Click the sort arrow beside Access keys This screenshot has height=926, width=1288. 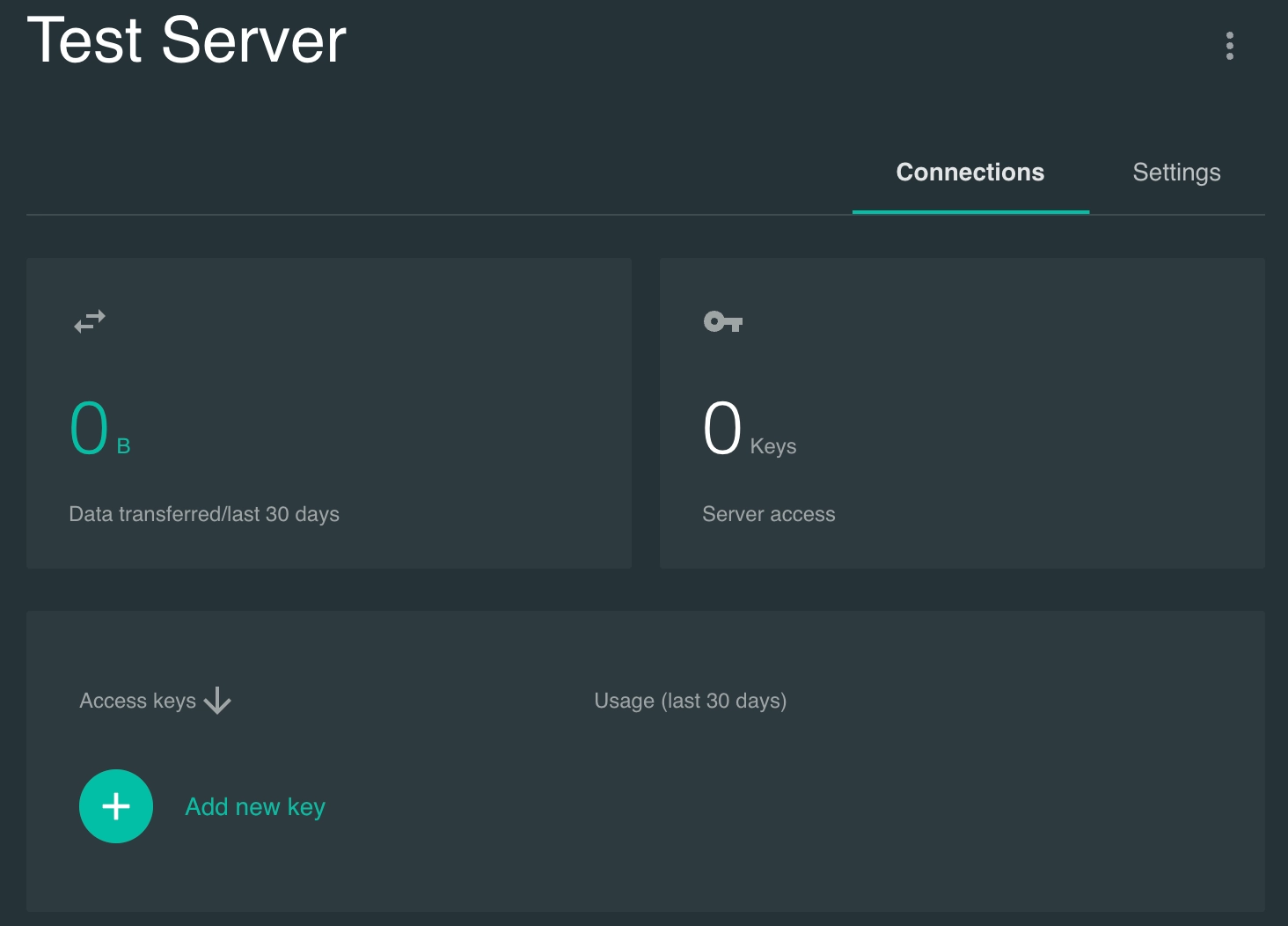tap(217, 702)
